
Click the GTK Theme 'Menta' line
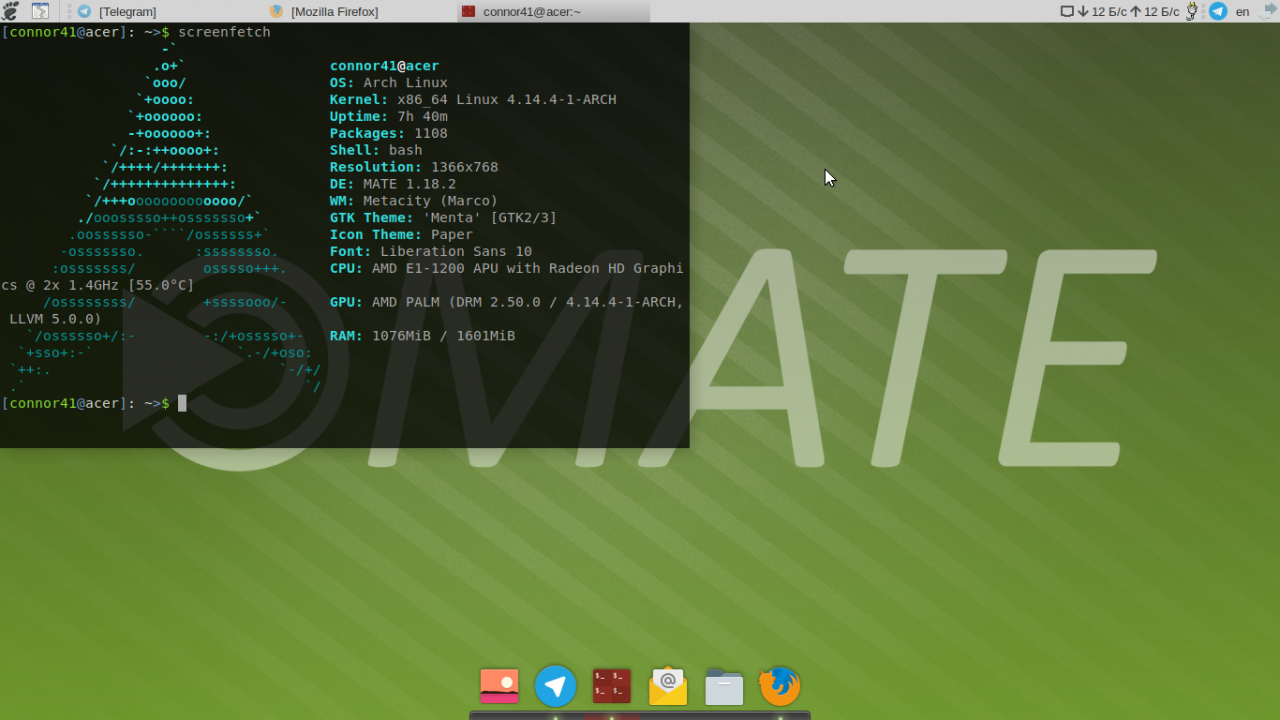pos(444,218)
